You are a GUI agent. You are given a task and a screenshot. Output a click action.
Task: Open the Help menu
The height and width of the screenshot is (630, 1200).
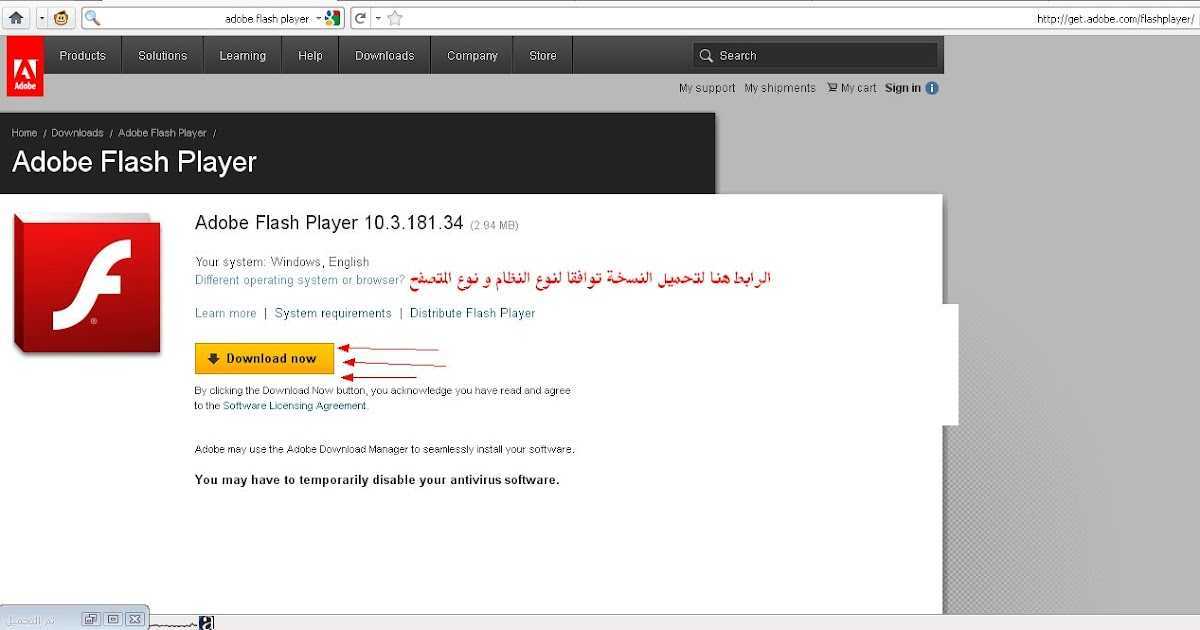point(310,56)
